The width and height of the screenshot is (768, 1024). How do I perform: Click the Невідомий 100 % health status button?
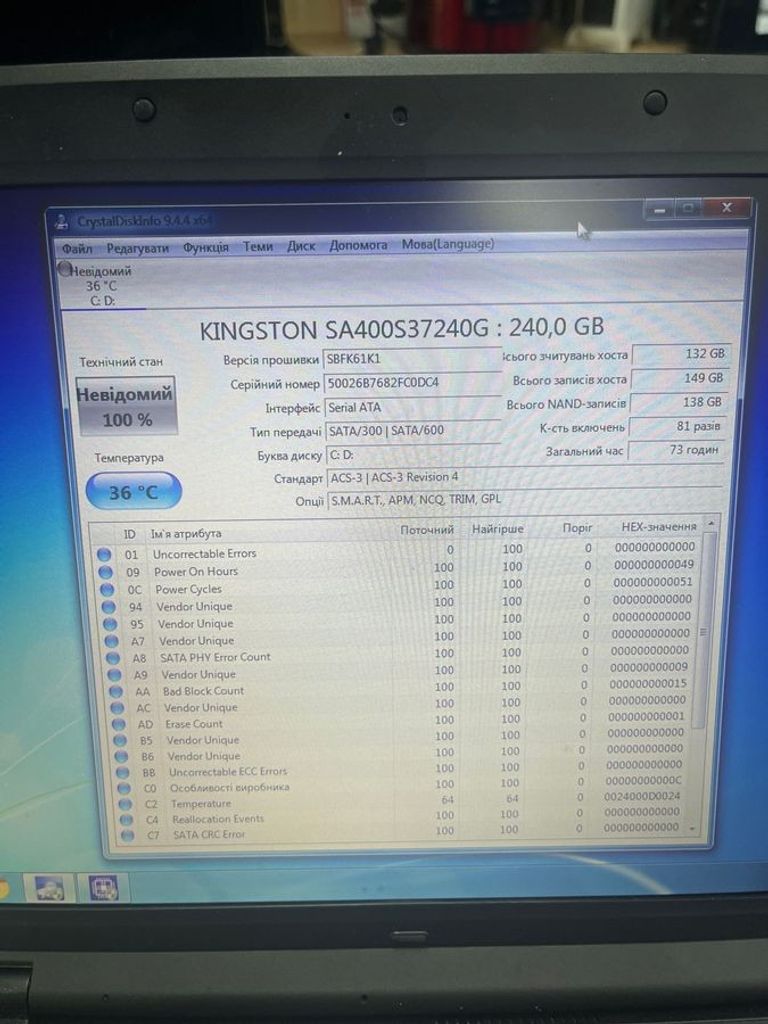(126, 406)
